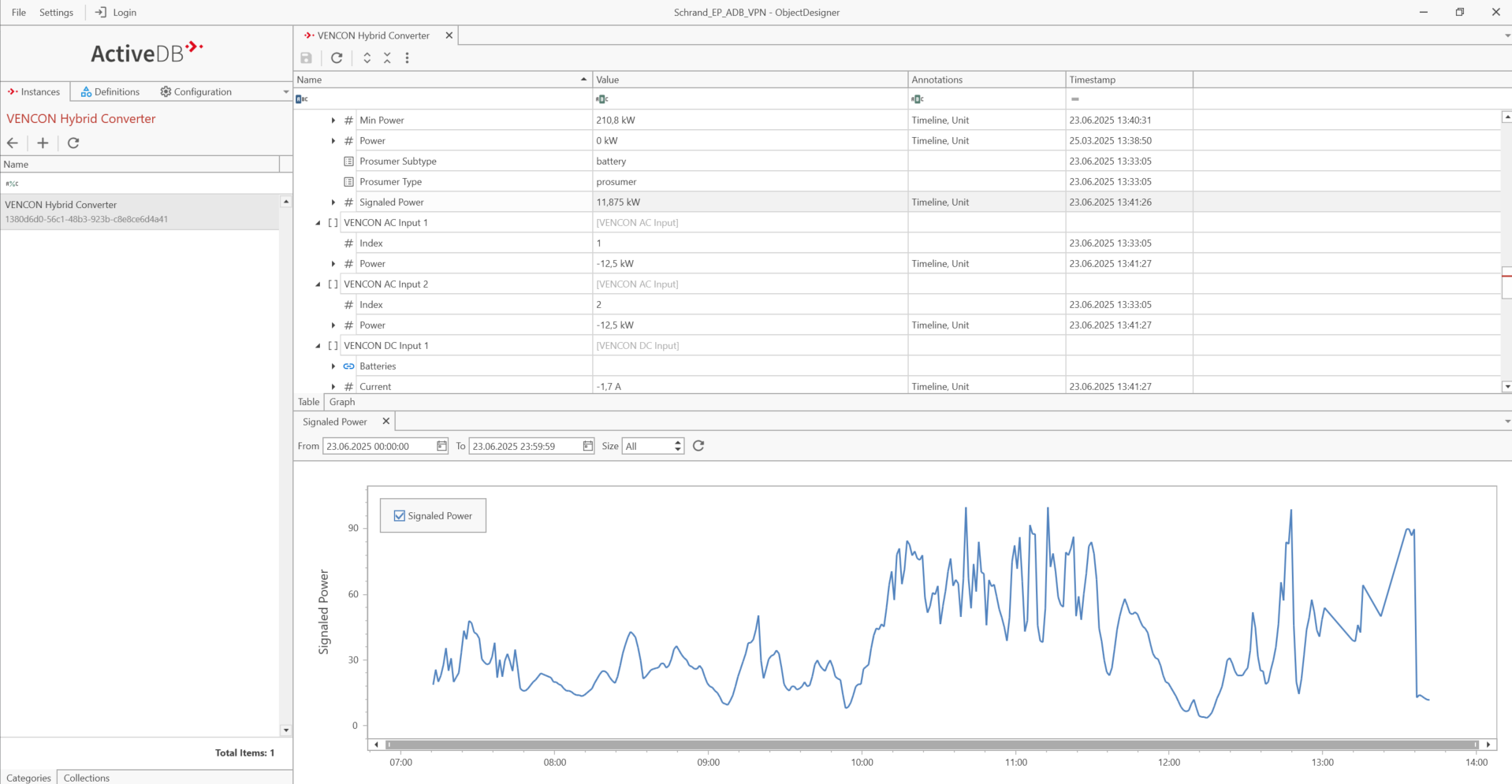Close the Signaled Power graph tab
This screenshot has height=784, width=1512.
(x=385, y=422)
